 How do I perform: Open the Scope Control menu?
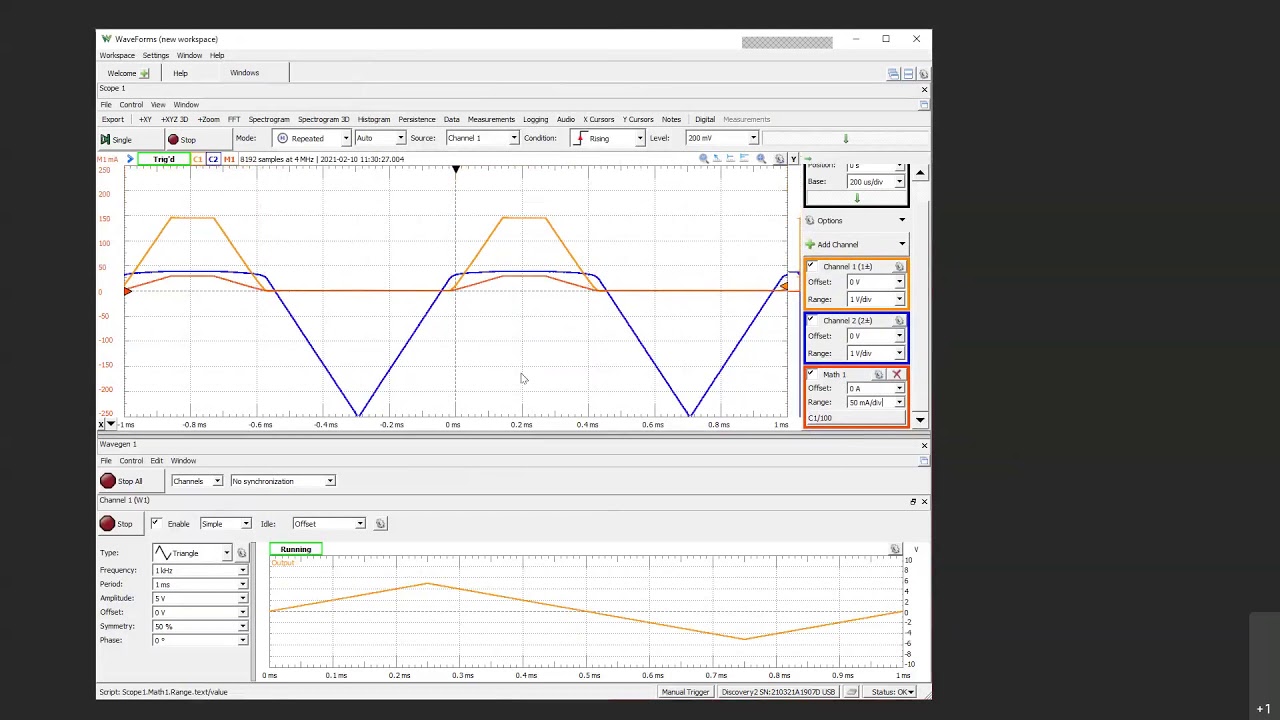click(x=131, y=105)
